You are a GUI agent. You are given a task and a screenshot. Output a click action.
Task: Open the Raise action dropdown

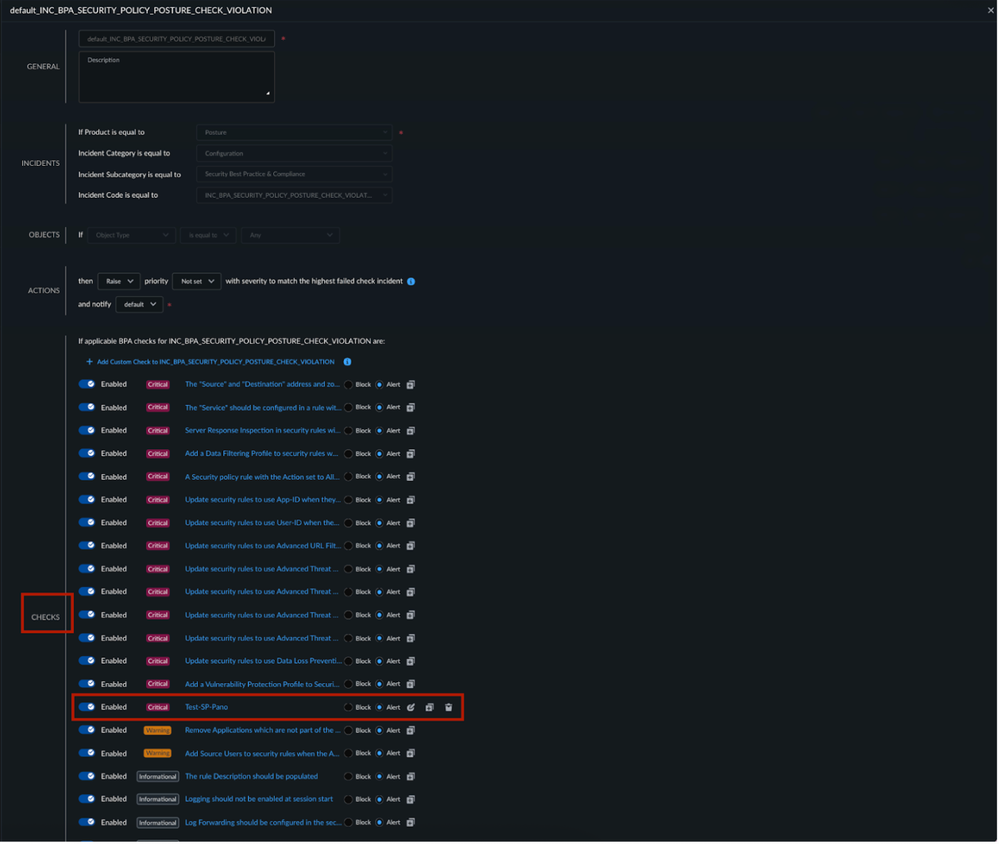click(119, 282)
